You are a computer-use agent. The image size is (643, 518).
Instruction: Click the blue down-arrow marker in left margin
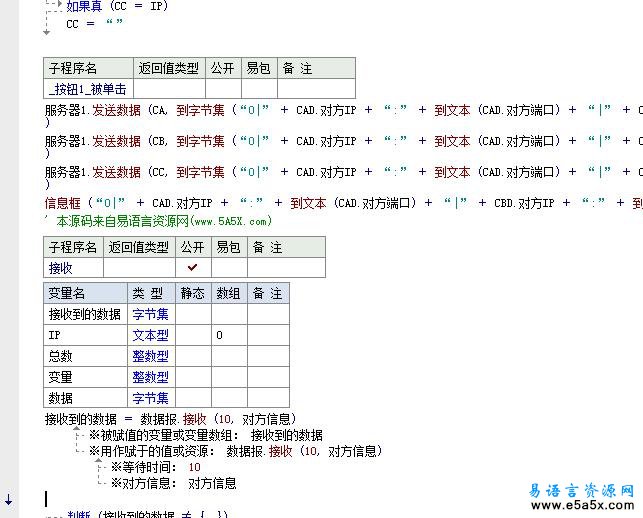tap(9, 500)
